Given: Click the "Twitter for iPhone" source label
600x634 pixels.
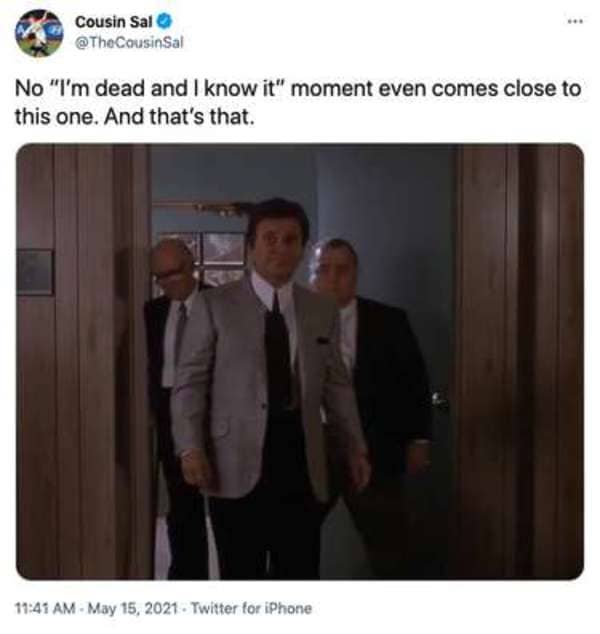Looking at the screenshot, I should pos(251,608).
